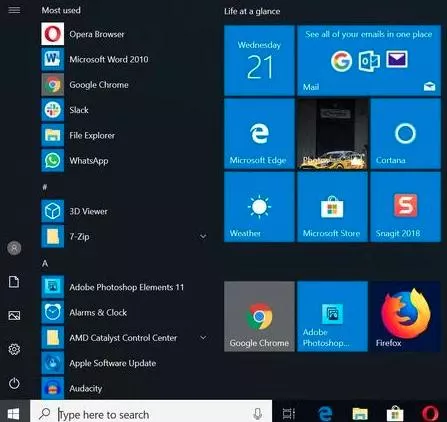The image size is (447, 422).
Task: Expand the Start menu hamburger button
Action: click(14, 10)
